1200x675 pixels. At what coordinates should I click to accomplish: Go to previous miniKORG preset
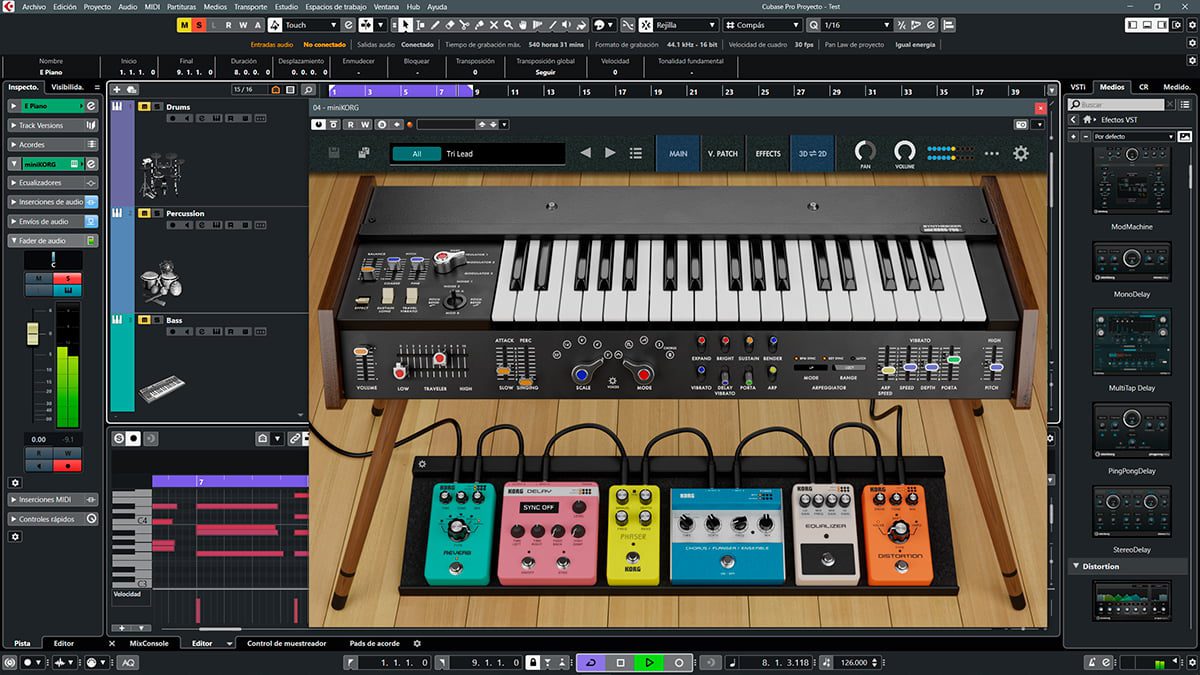coord(585,153)
